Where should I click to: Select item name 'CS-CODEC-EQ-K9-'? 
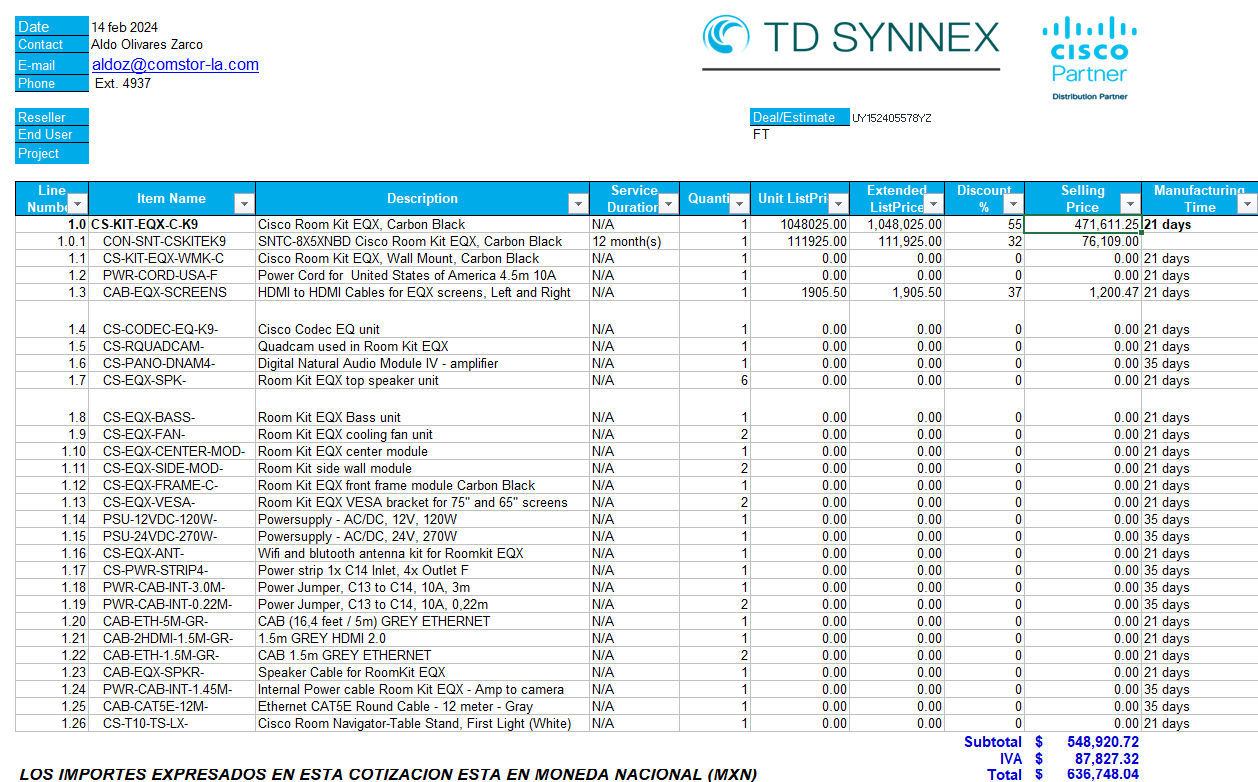(x=160, y=330)
